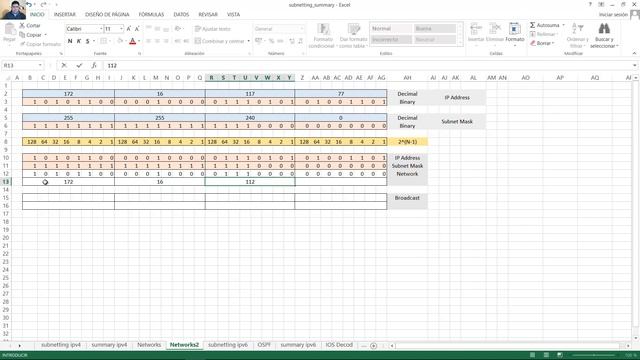The width and height of the screenshot is (640, 360).
Task: Select the Buena cell style
Action: click(x=435, y=29)
